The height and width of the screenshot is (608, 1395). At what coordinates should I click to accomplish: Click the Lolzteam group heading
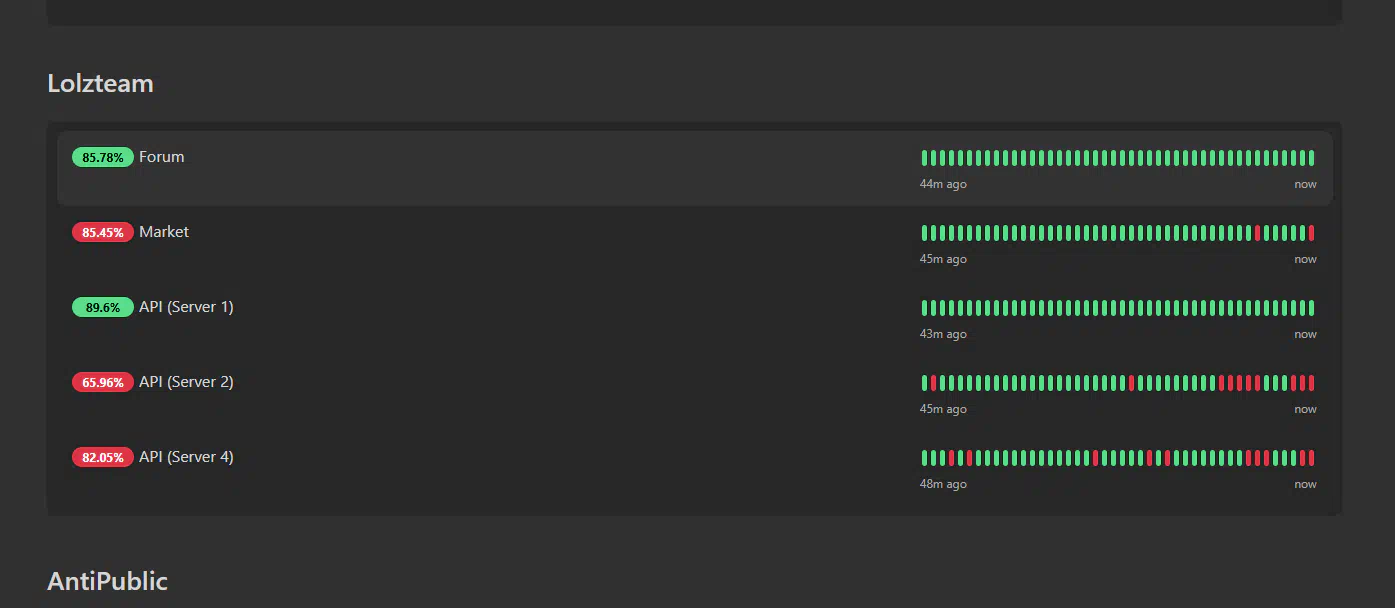[101, 83]
